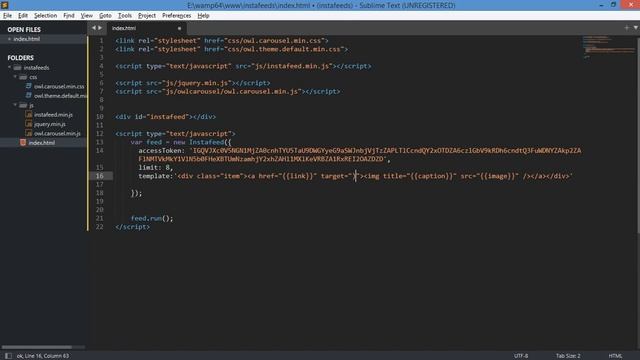Click line number 16 in gutter

[x=100, y=176]
